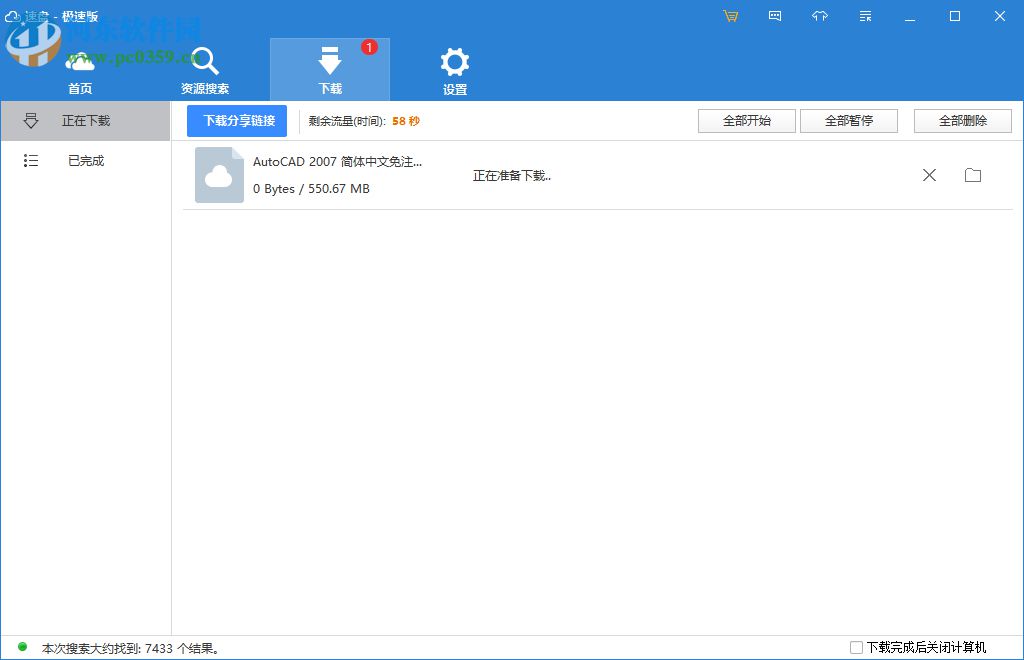1024x660 pixels.
Task: Click the 全部开始 button
Action: click(746, 120)
